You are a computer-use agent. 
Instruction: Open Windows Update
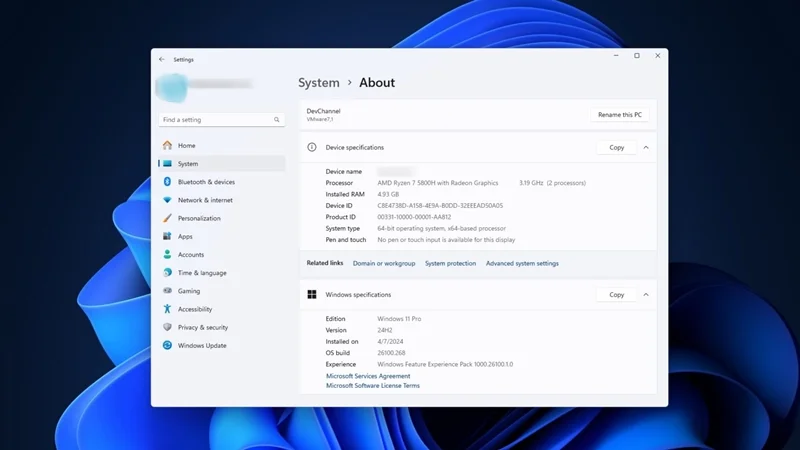pos(221,345)
